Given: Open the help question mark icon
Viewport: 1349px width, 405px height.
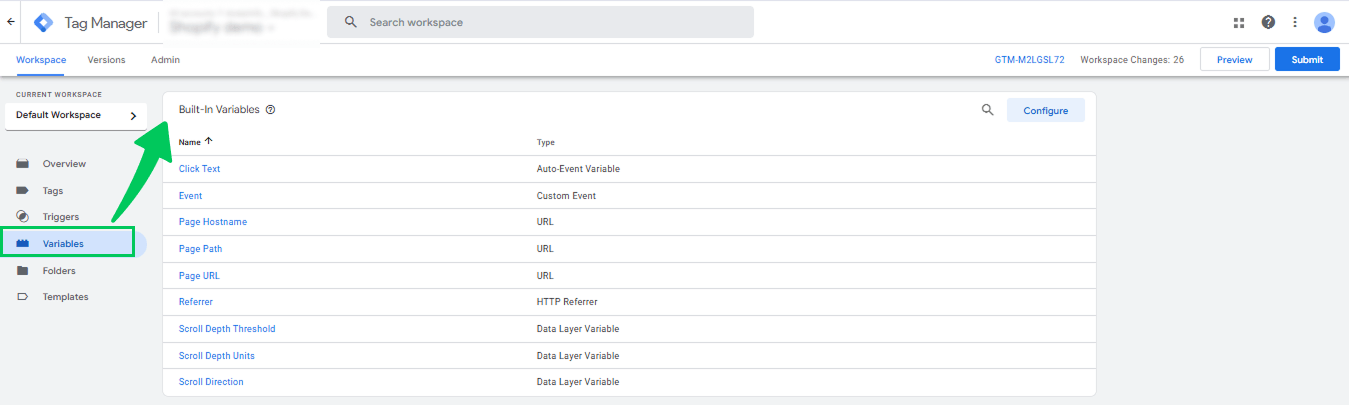Looking at the screenshot, I should pos(1268,22).
